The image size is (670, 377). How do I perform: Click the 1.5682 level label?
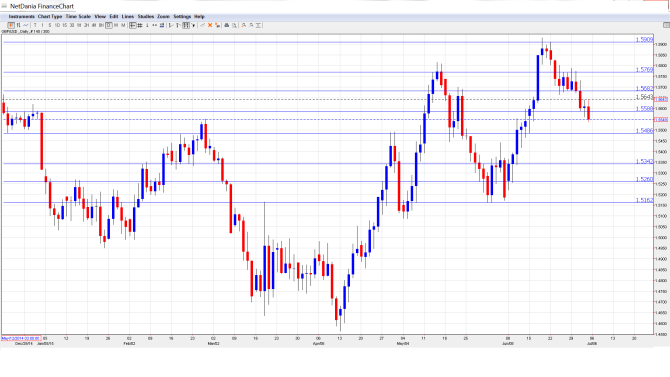644,88
